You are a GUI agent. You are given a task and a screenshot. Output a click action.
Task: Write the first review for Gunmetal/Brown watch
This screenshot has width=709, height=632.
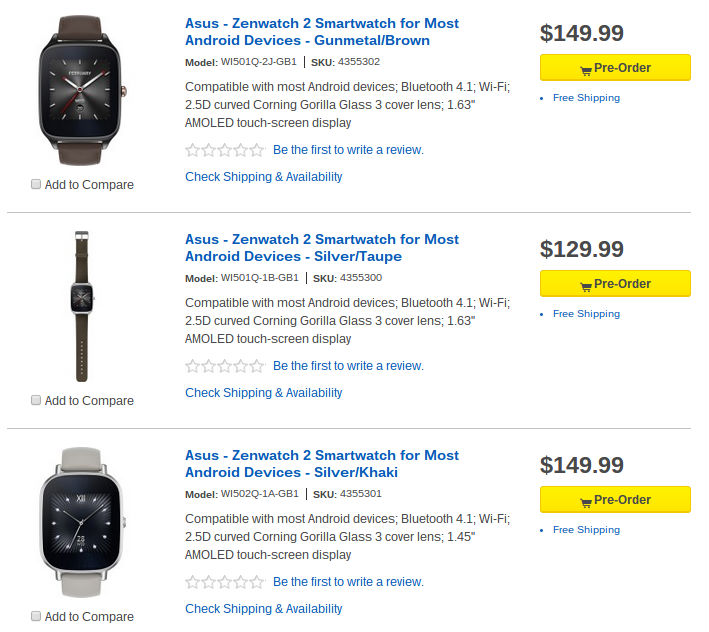coord(348,150)
